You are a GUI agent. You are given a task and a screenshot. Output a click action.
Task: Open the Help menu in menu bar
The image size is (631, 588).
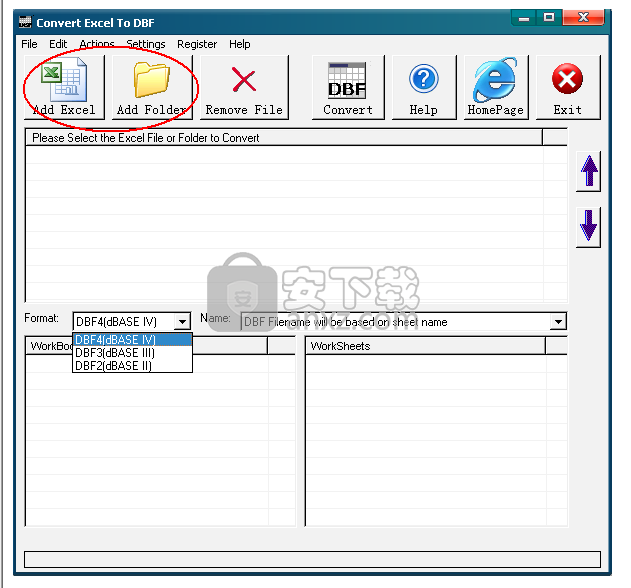[240, 44]
